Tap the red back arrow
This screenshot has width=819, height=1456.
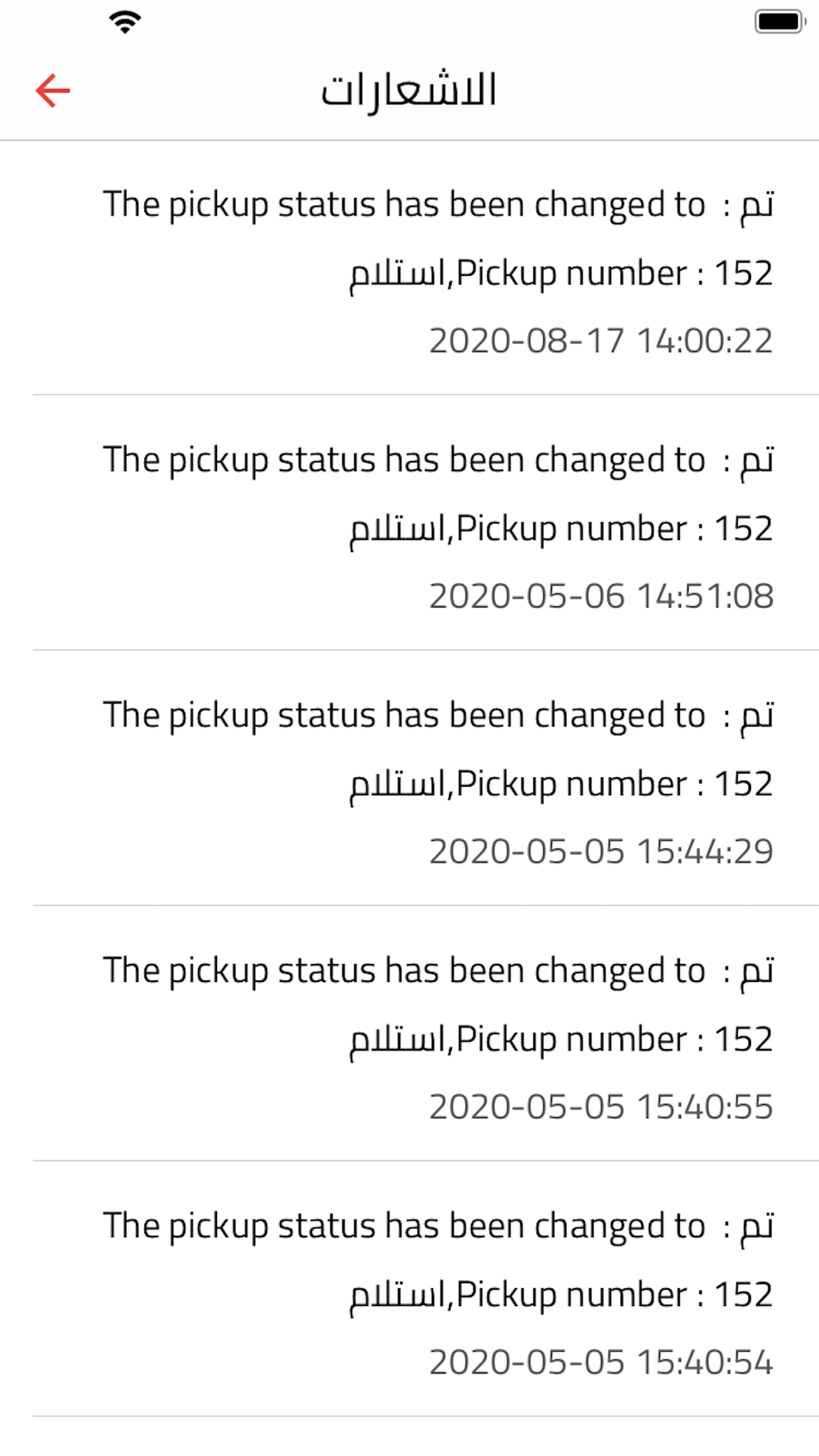pyautogui.click(x=53, y=90)
